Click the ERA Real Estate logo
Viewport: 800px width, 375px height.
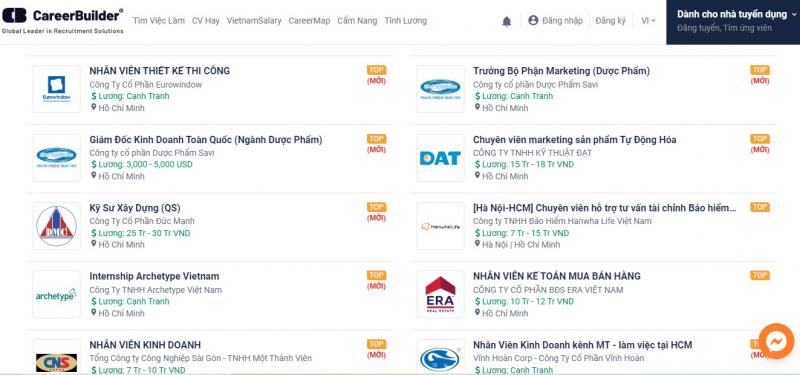click(x=440, y=294)
